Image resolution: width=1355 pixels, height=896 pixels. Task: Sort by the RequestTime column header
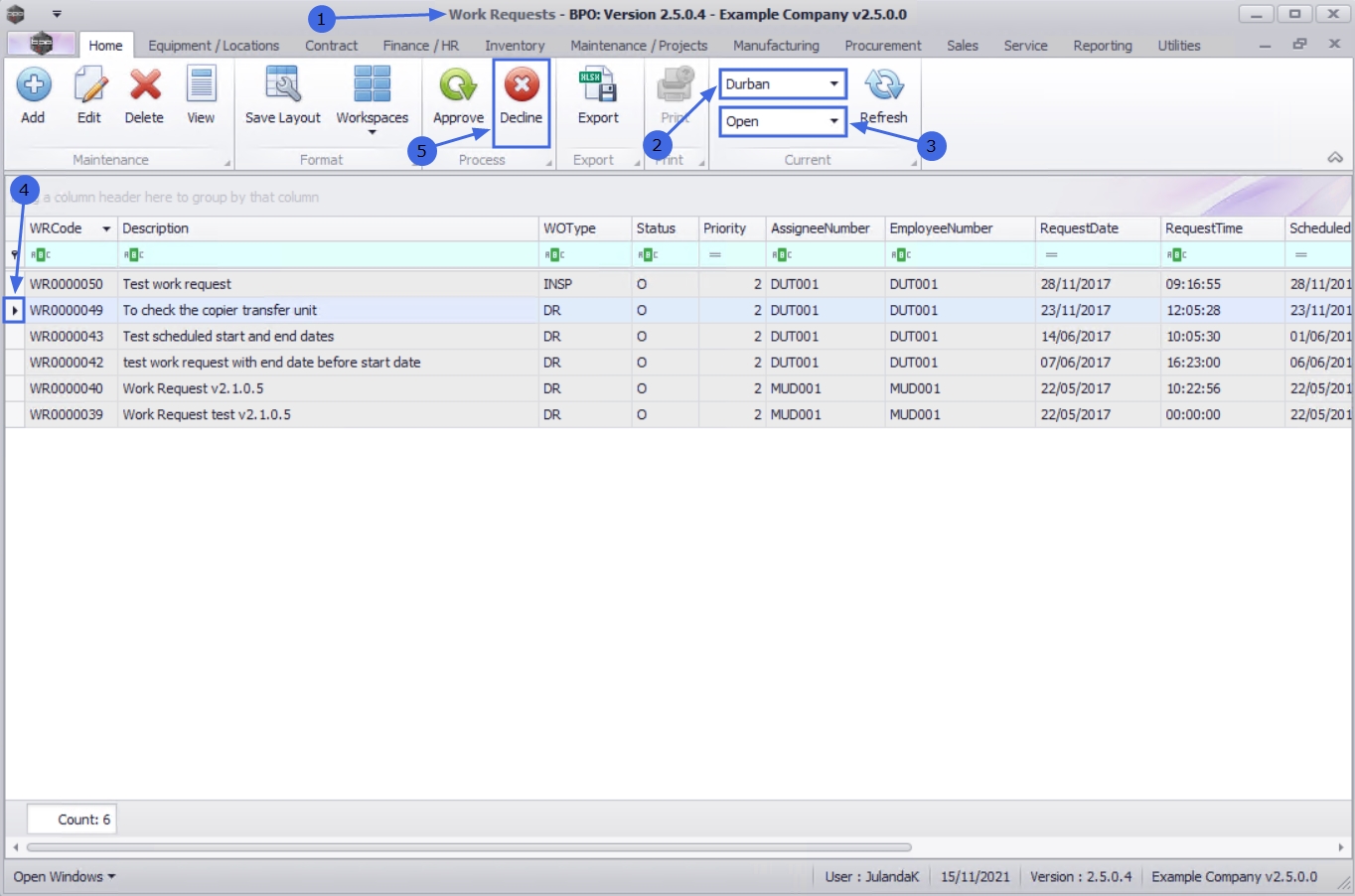click(1223, 228)
